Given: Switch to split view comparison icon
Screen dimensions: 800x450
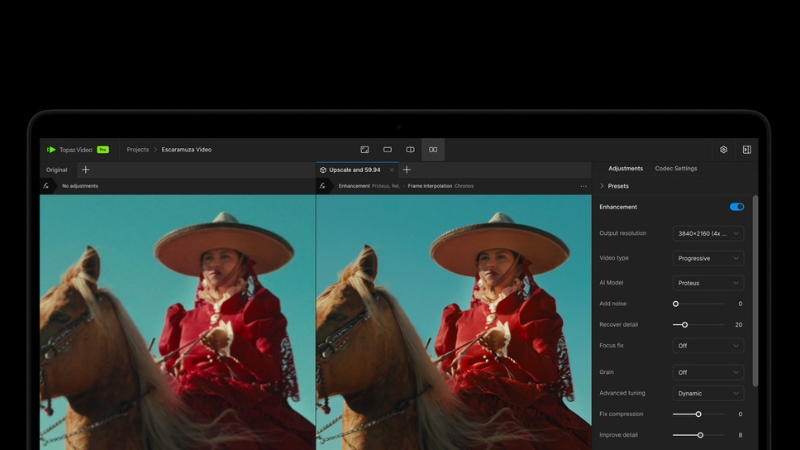Looking at the screenshot, I should pyautogui.click(x=410, y=150).
